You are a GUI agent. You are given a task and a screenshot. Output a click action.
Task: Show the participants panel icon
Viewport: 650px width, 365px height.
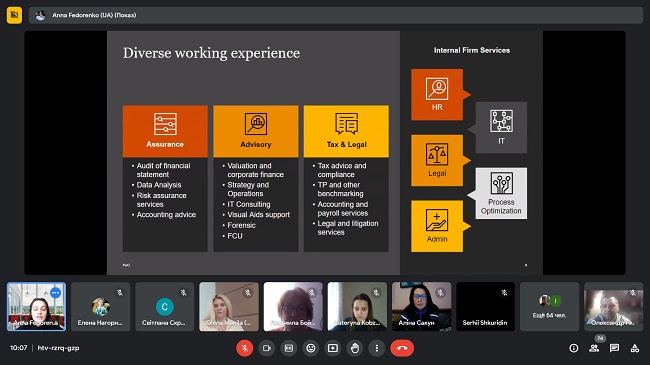tap(594, 348)
